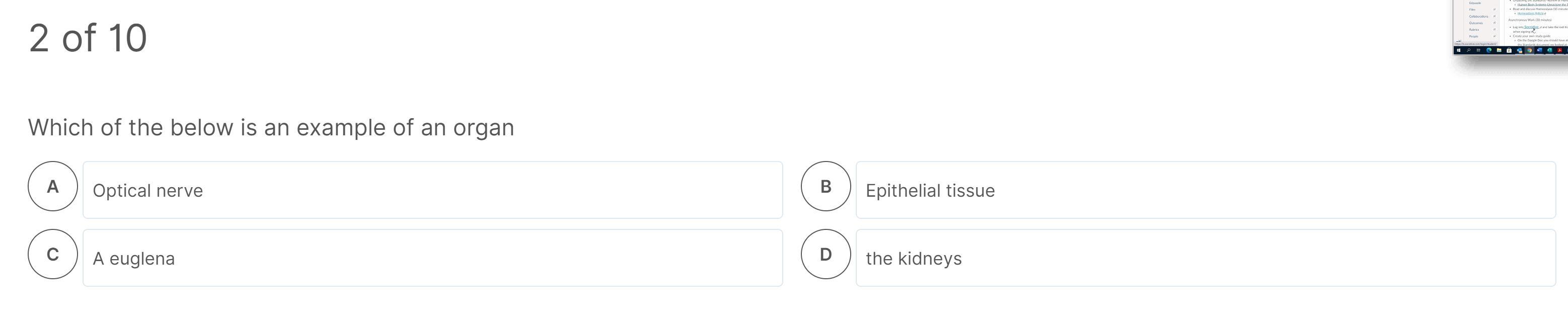Click the taskbar search magnifier icon
1568x323 pixels.
point(1469,50)
